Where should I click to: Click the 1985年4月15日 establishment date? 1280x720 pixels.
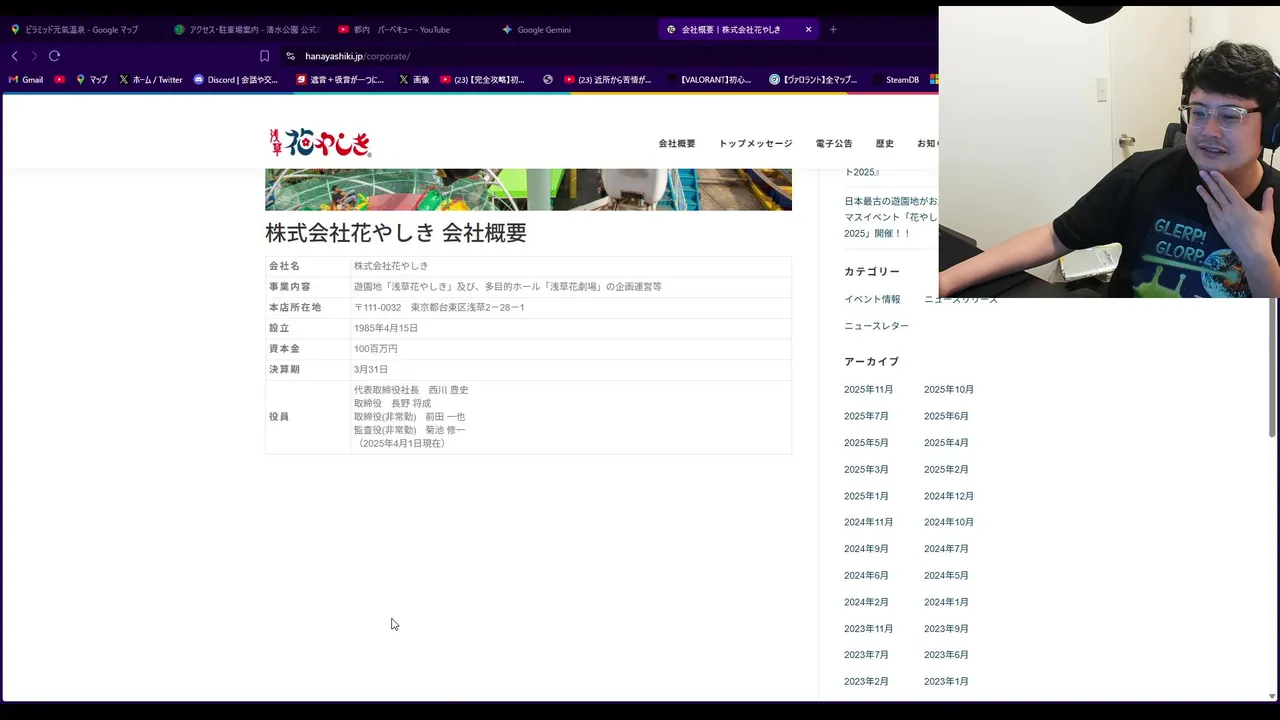386,328
